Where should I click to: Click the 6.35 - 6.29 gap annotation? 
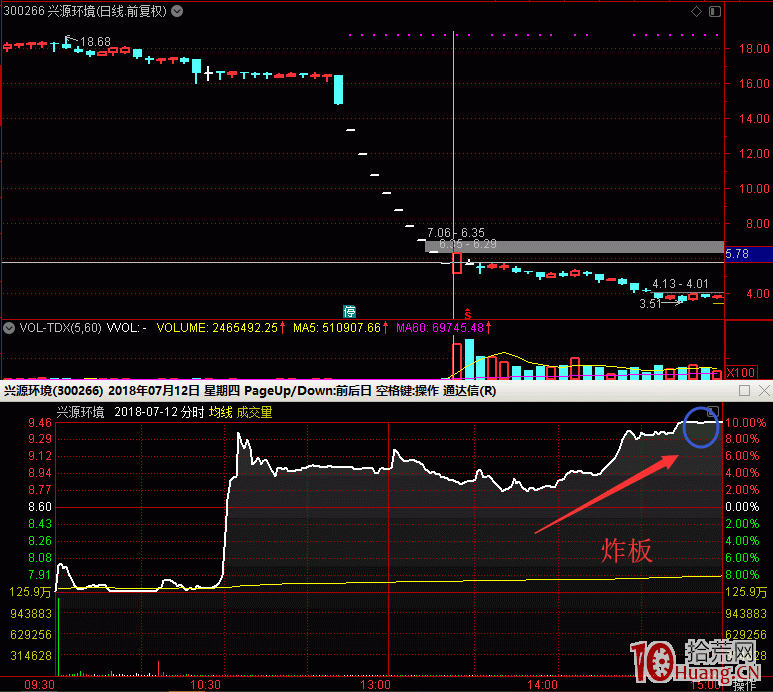[468, 244]
